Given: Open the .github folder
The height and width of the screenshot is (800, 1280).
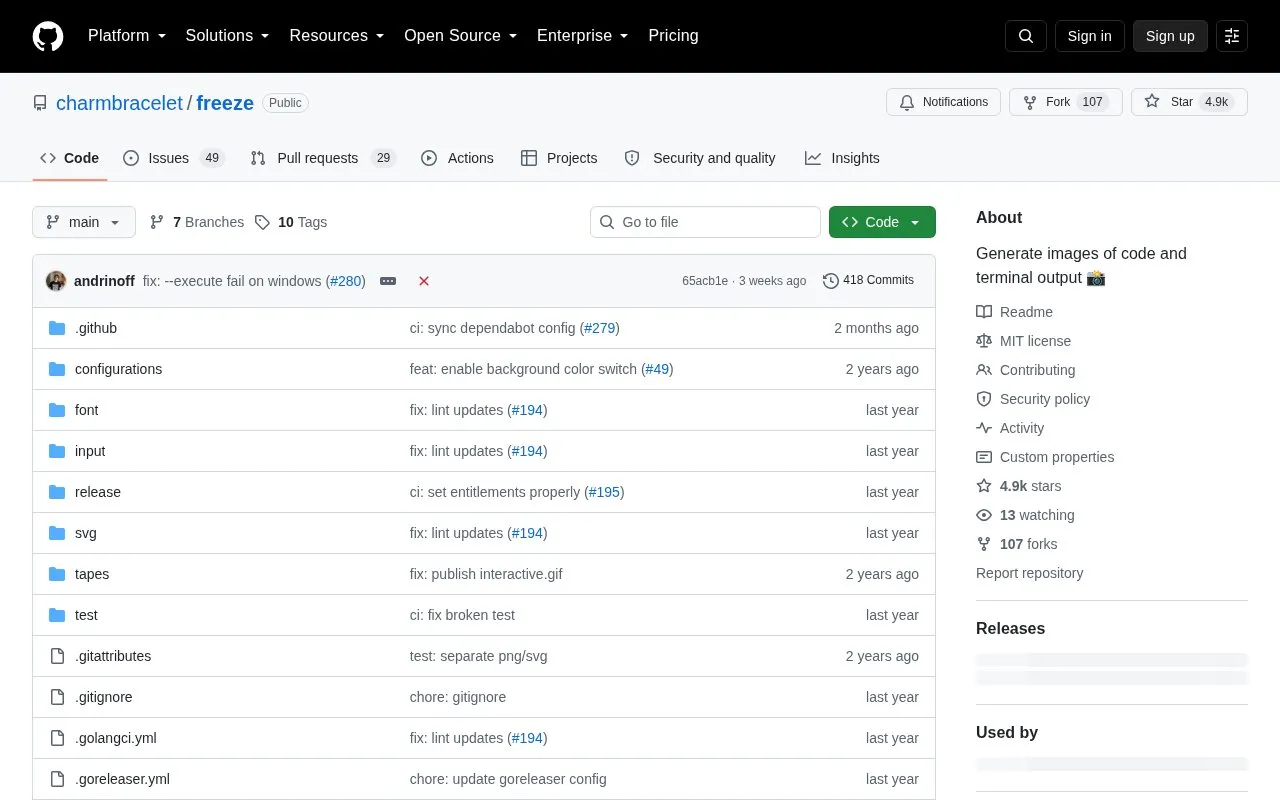Looking at the screenshot, I should coord(96,328).
